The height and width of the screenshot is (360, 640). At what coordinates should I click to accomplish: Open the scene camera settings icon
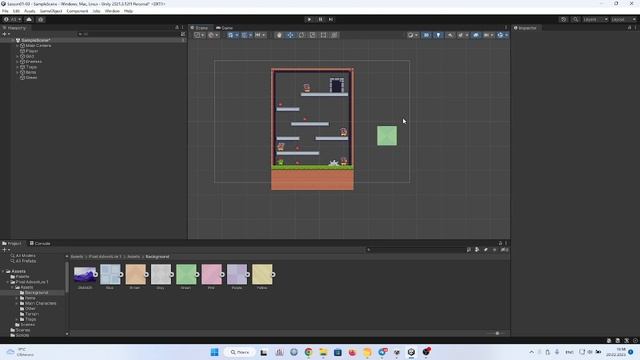pyautogui.click(x=488, y=35)
